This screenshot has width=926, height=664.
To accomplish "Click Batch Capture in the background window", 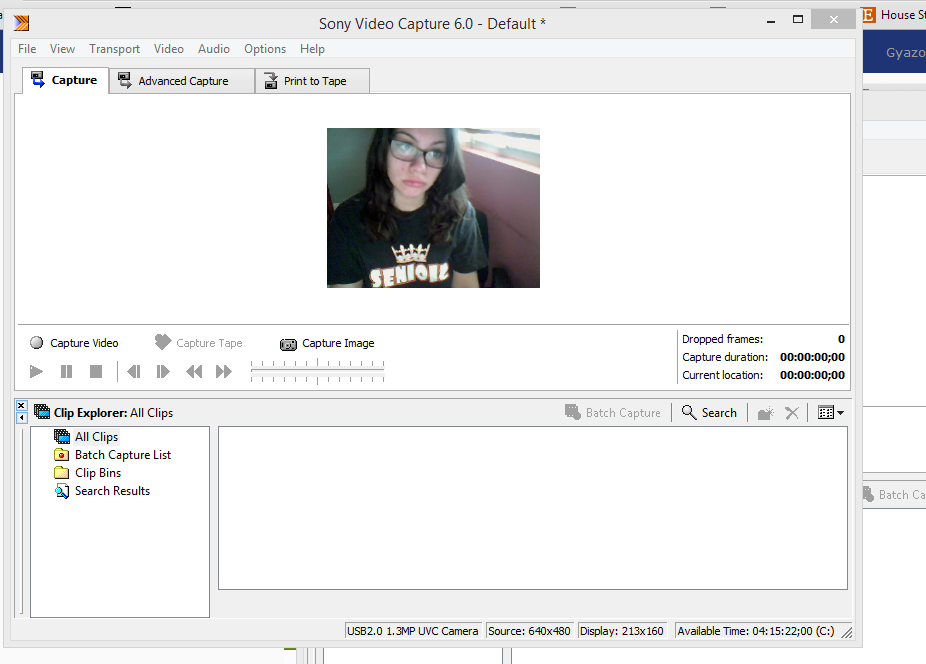I will 894,494.
